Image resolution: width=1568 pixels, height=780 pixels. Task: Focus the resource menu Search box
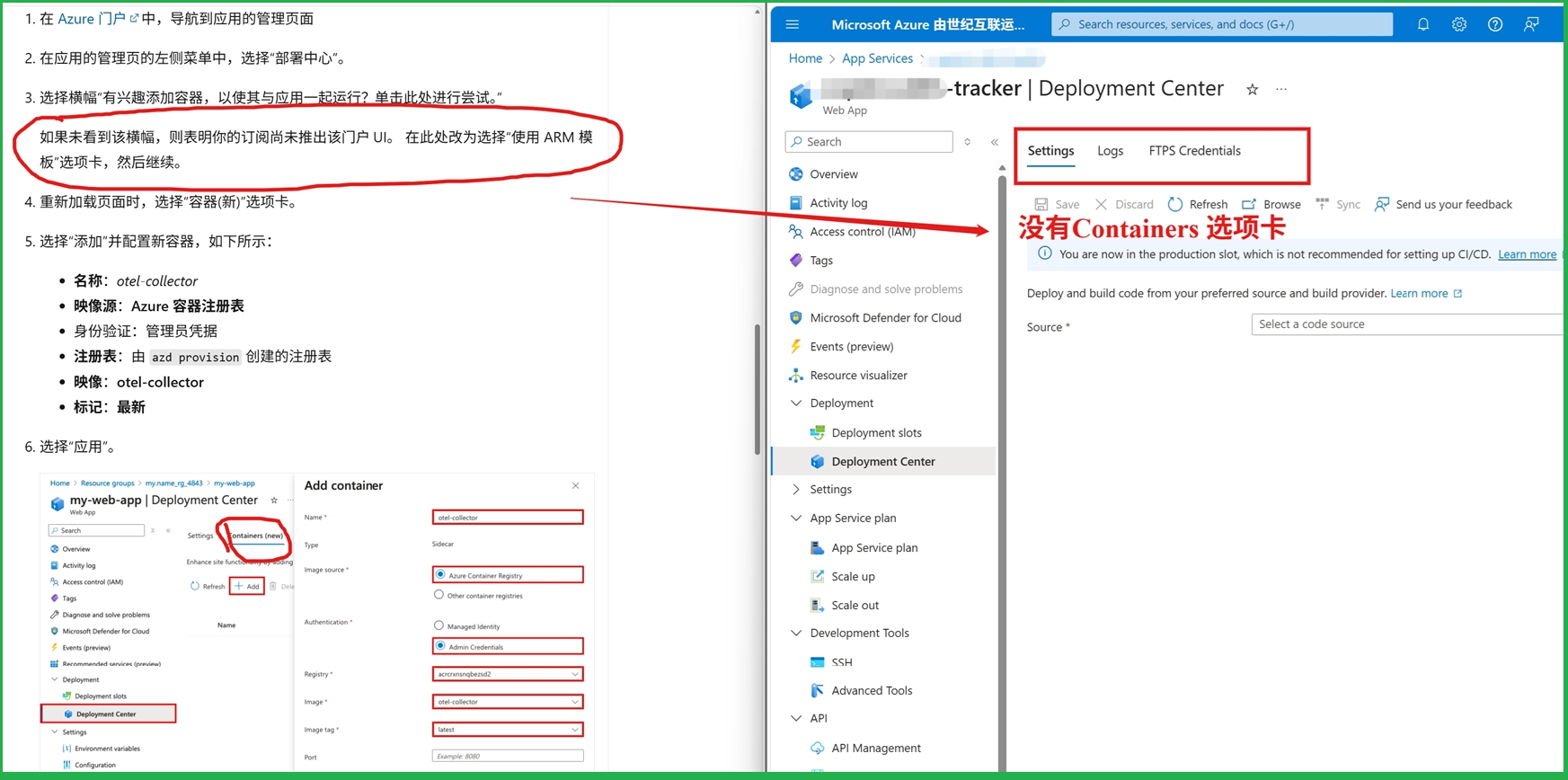point(869,142)
